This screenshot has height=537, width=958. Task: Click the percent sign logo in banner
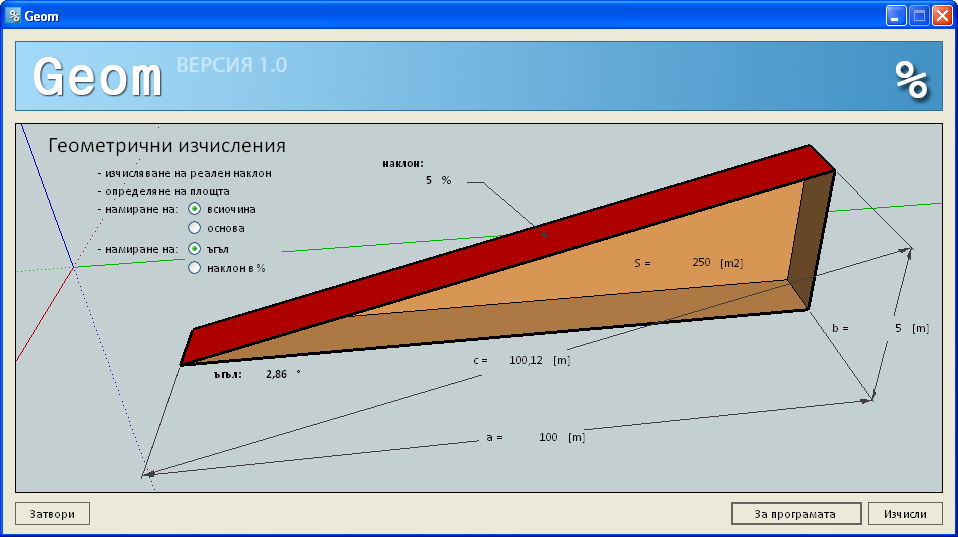[x=911, y=79]
